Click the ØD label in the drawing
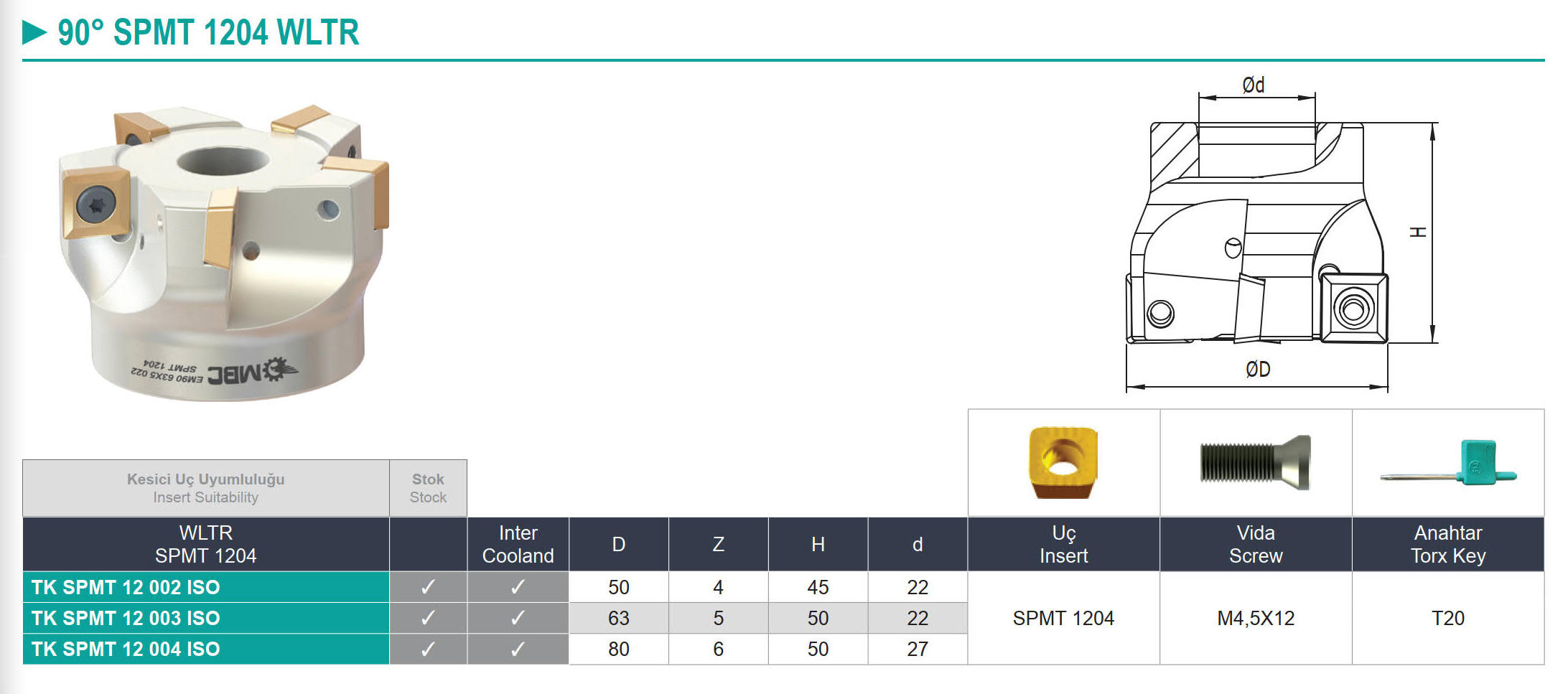The width and height of the screenshot is (1568, 694). tap(1258, 369)
